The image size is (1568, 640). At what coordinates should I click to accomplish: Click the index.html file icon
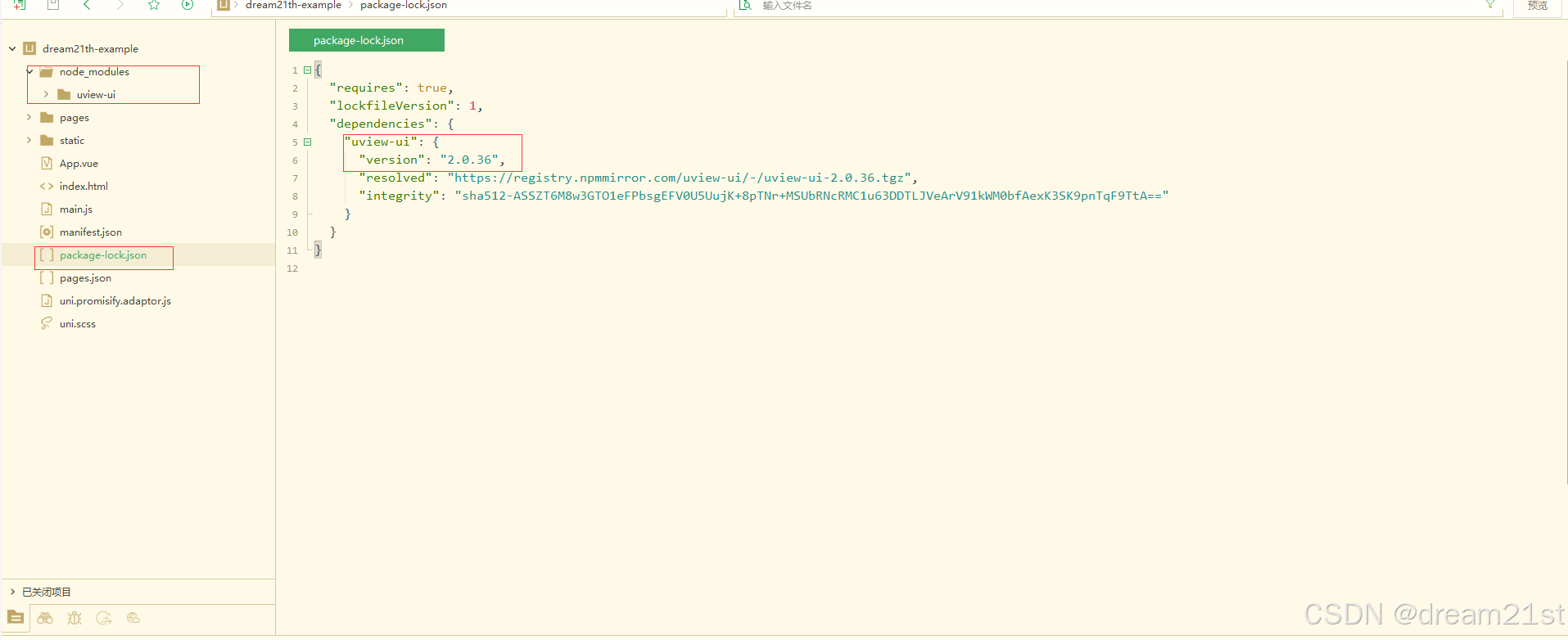(x=47, y=186)
